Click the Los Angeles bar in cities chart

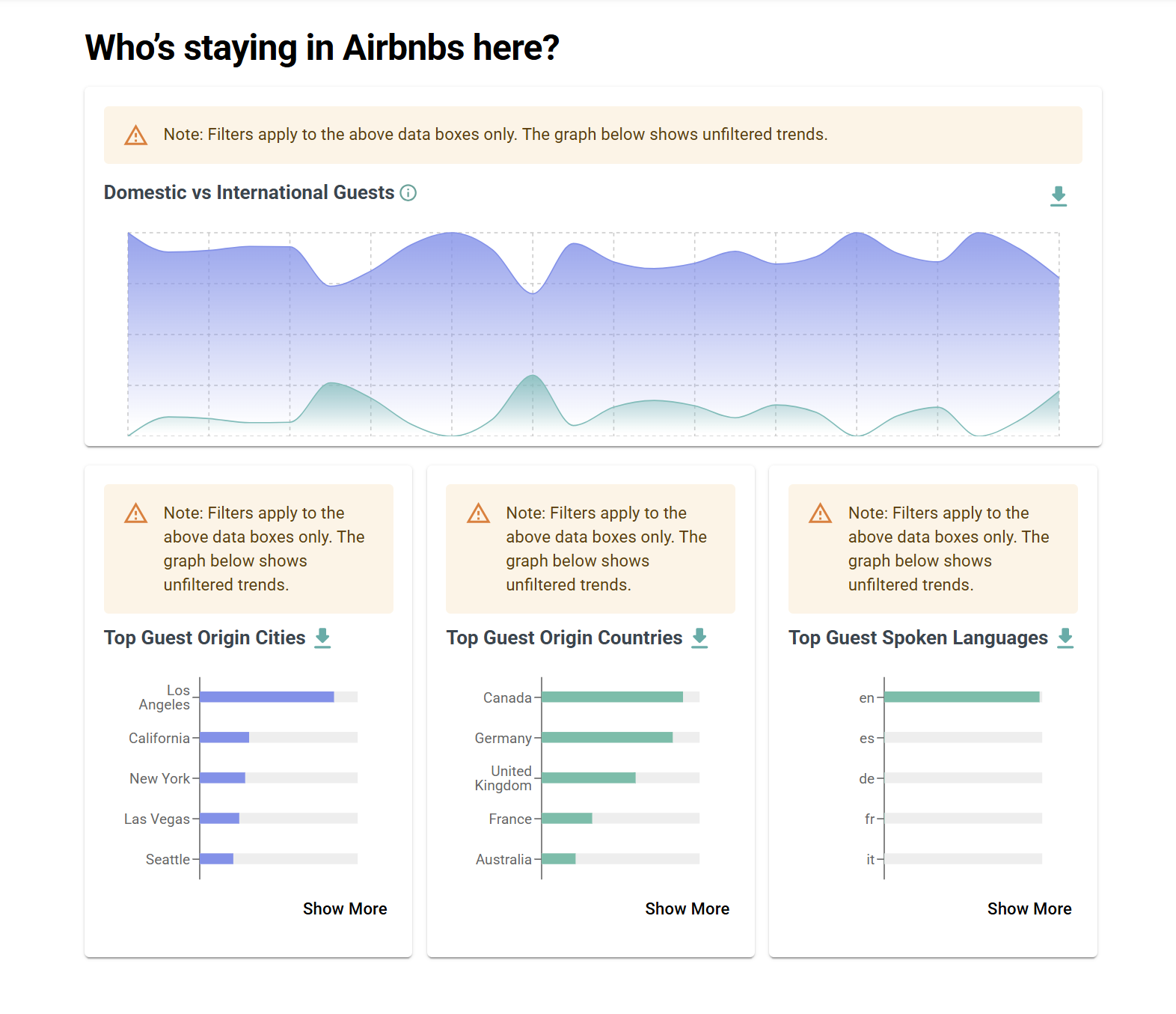tap(267, 697)
